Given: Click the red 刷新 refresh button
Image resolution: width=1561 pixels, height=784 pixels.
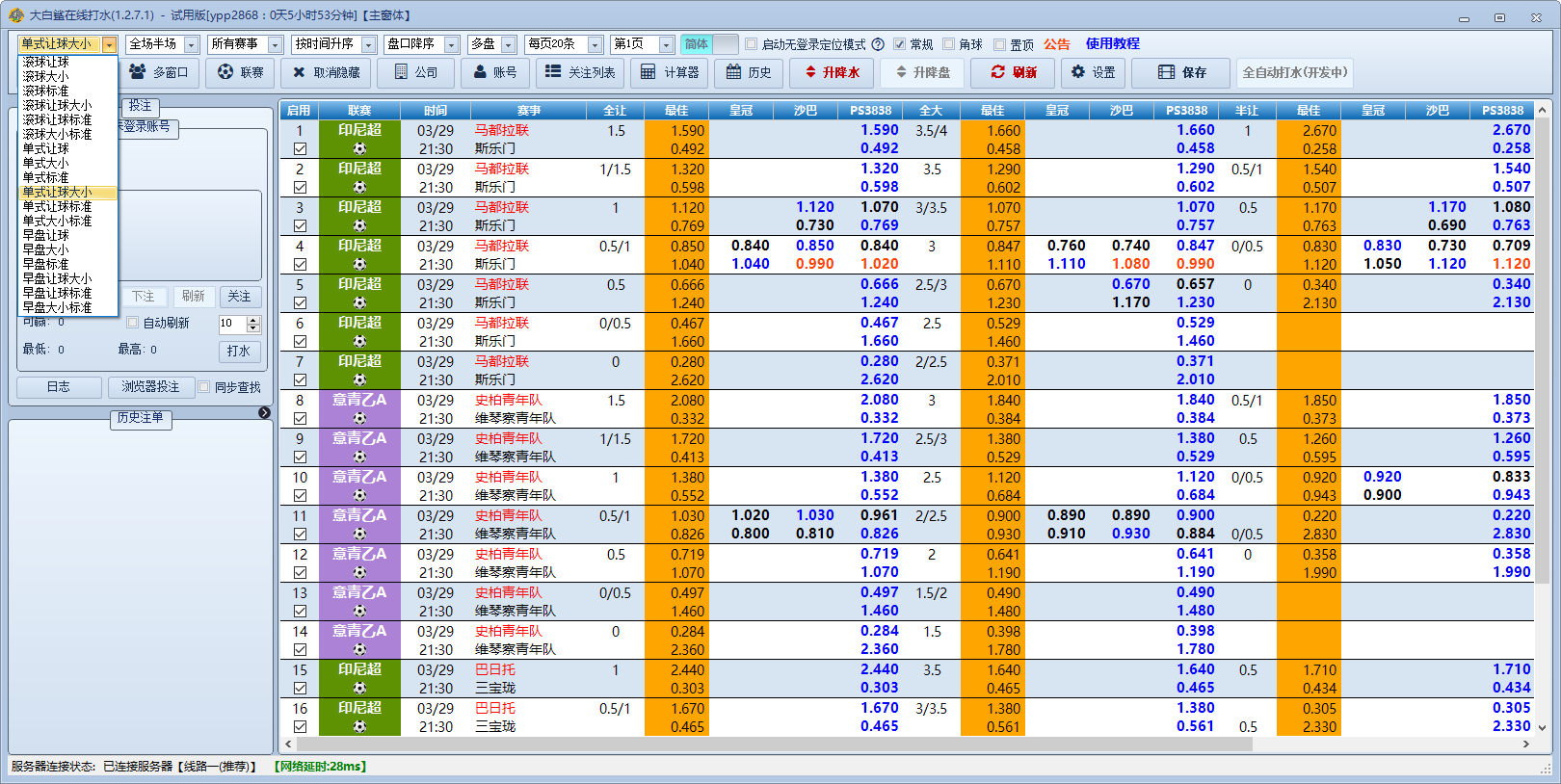Looking at the screenshot, I should click(1014, 72).
